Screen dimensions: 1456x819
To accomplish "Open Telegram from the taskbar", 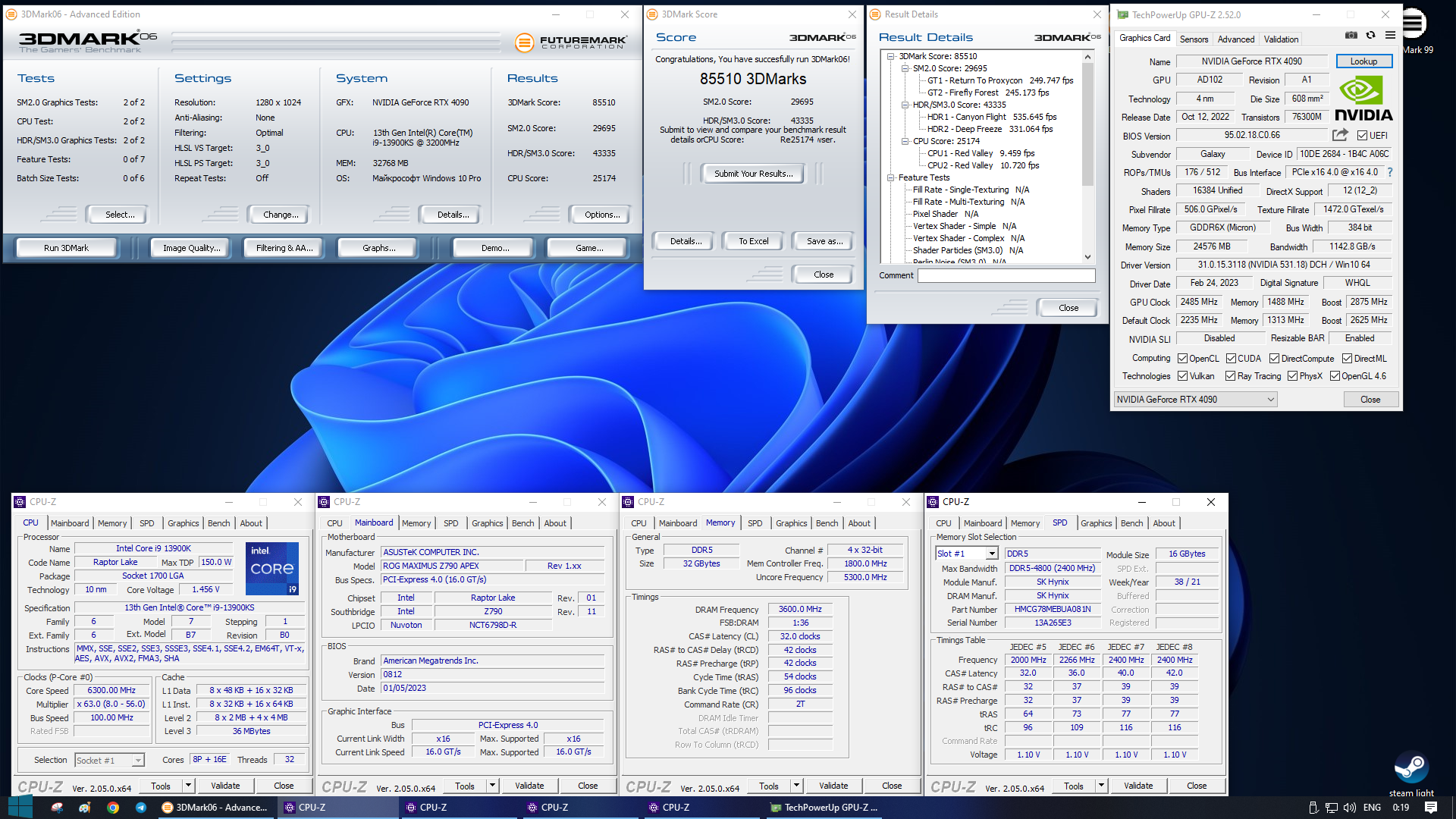I will tap(141, 808).
